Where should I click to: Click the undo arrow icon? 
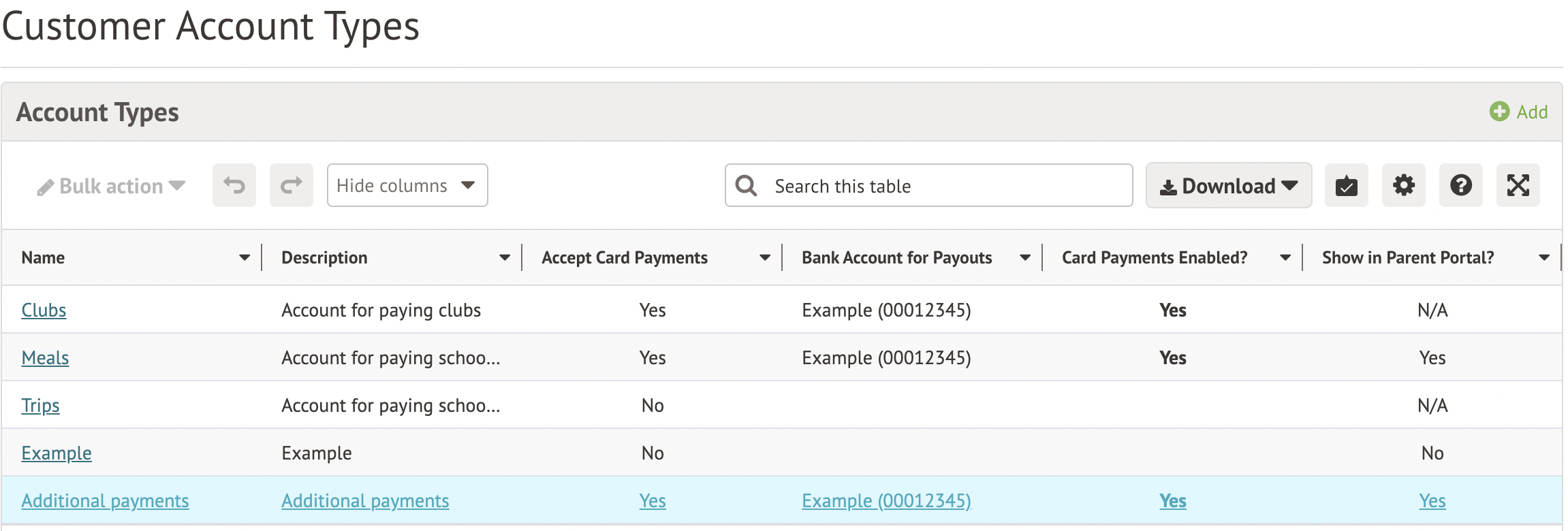[234, 185]
